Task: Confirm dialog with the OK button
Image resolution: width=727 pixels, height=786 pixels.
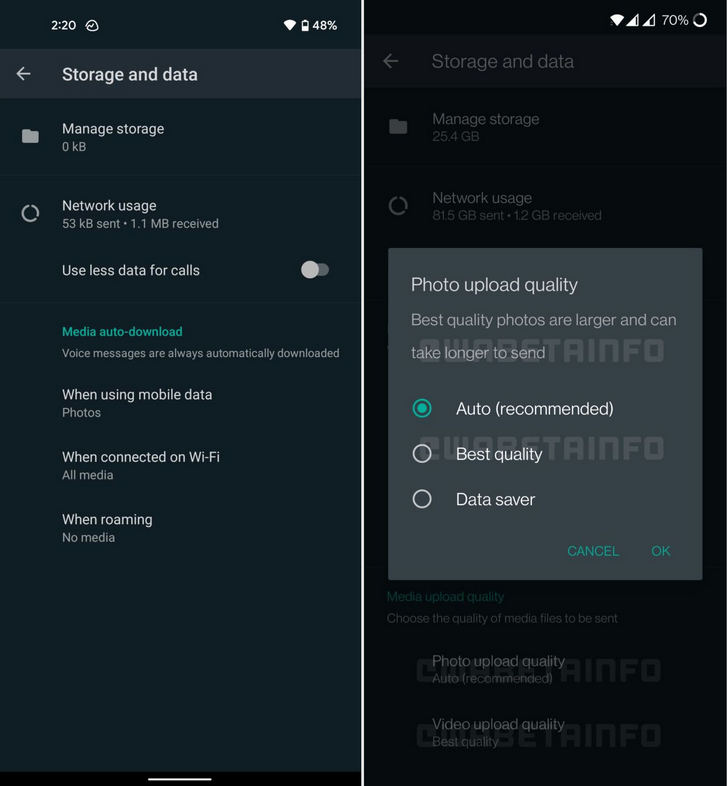Action: 660,551
